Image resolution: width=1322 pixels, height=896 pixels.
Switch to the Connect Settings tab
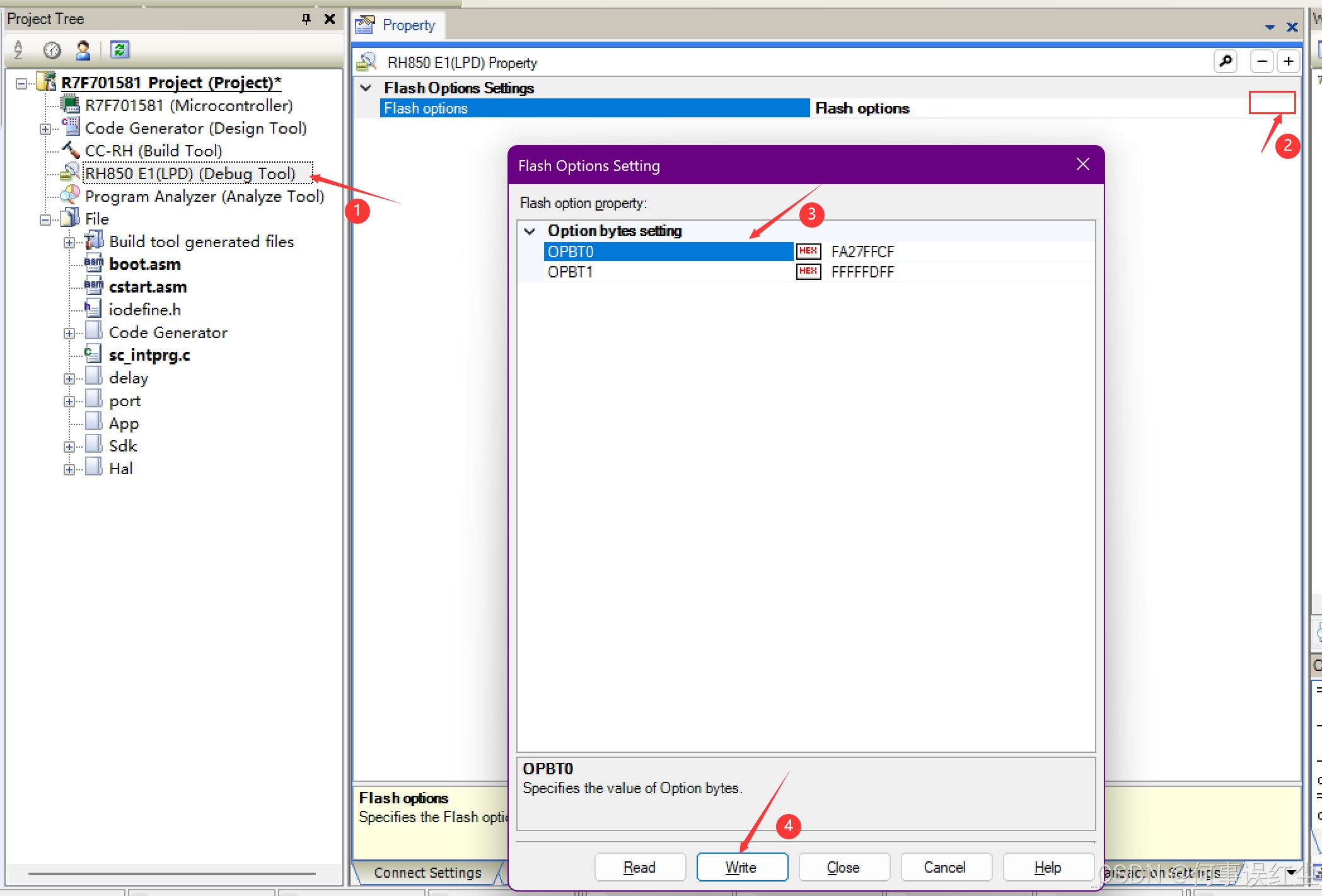coord(427,873)
